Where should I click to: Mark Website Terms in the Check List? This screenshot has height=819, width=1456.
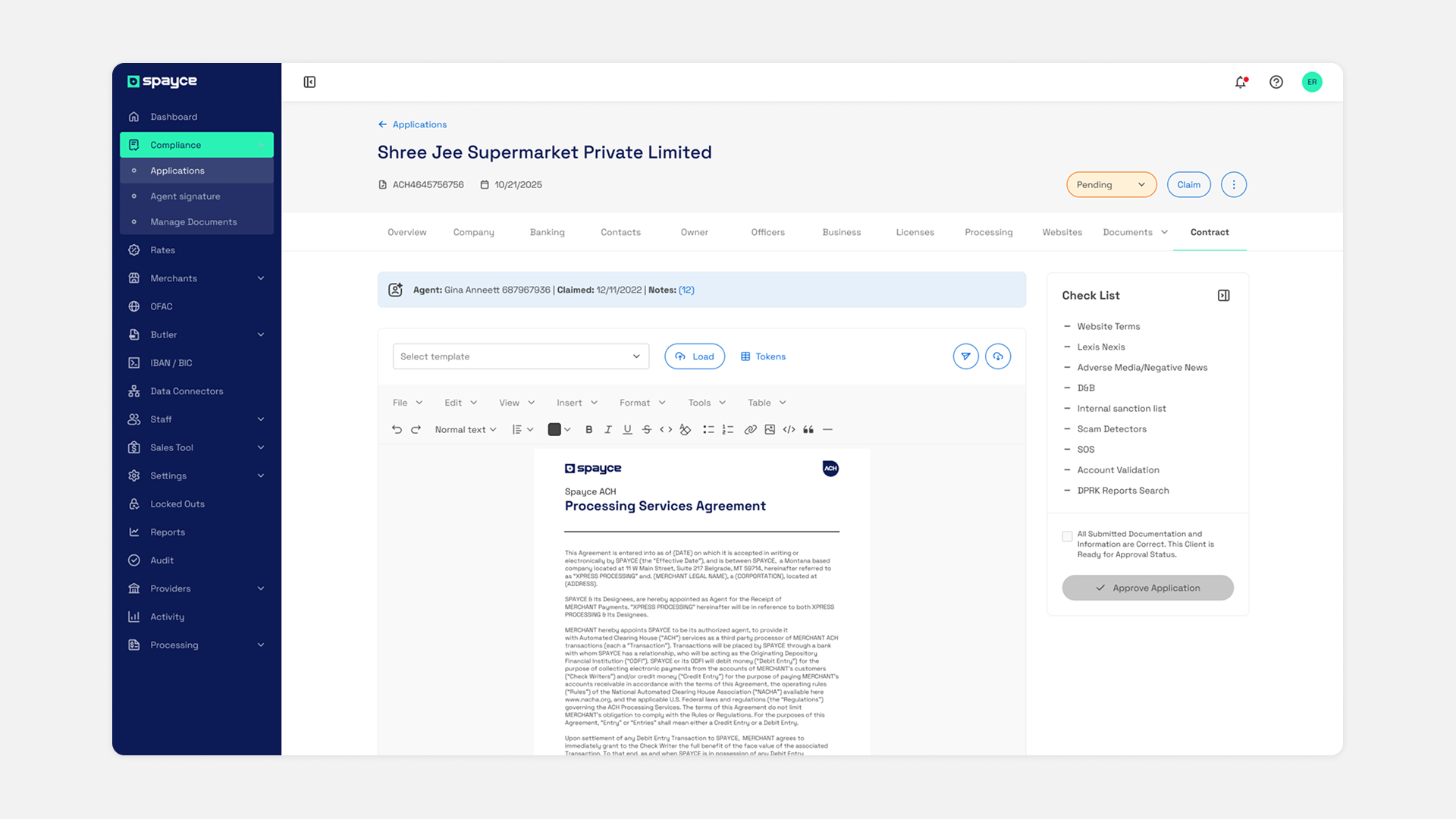tap(1067, 326)
